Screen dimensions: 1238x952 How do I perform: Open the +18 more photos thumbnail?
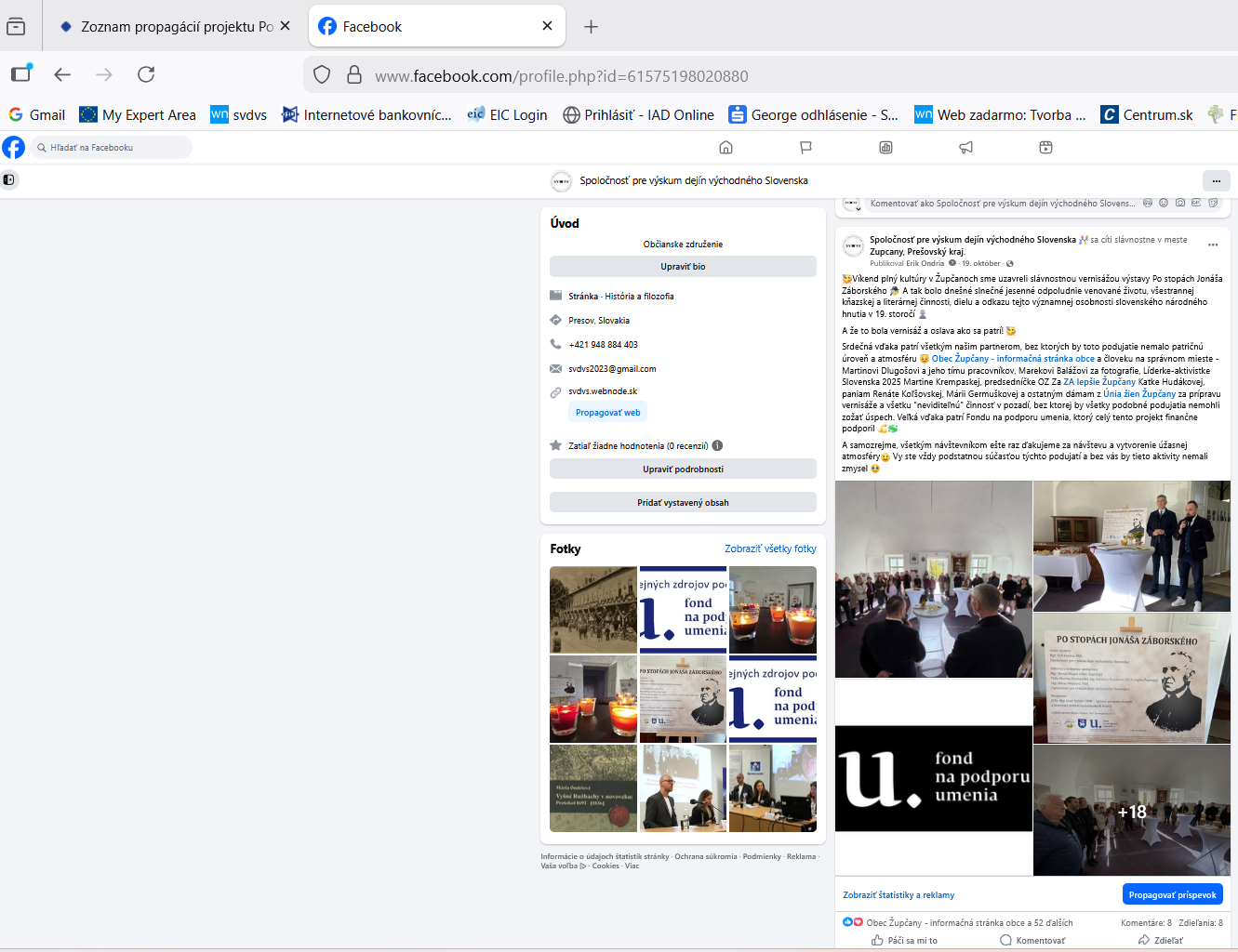1131,811
